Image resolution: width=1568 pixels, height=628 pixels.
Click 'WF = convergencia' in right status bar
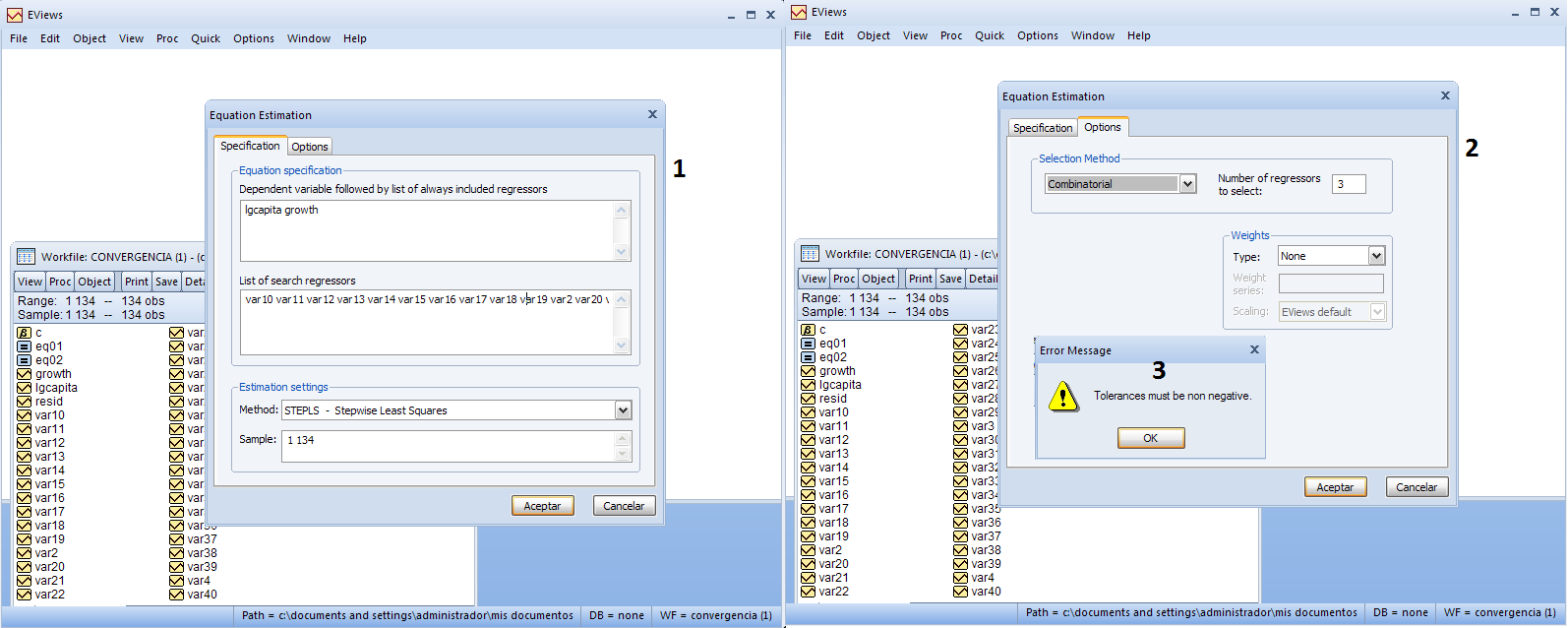[x=1500, y=612]
